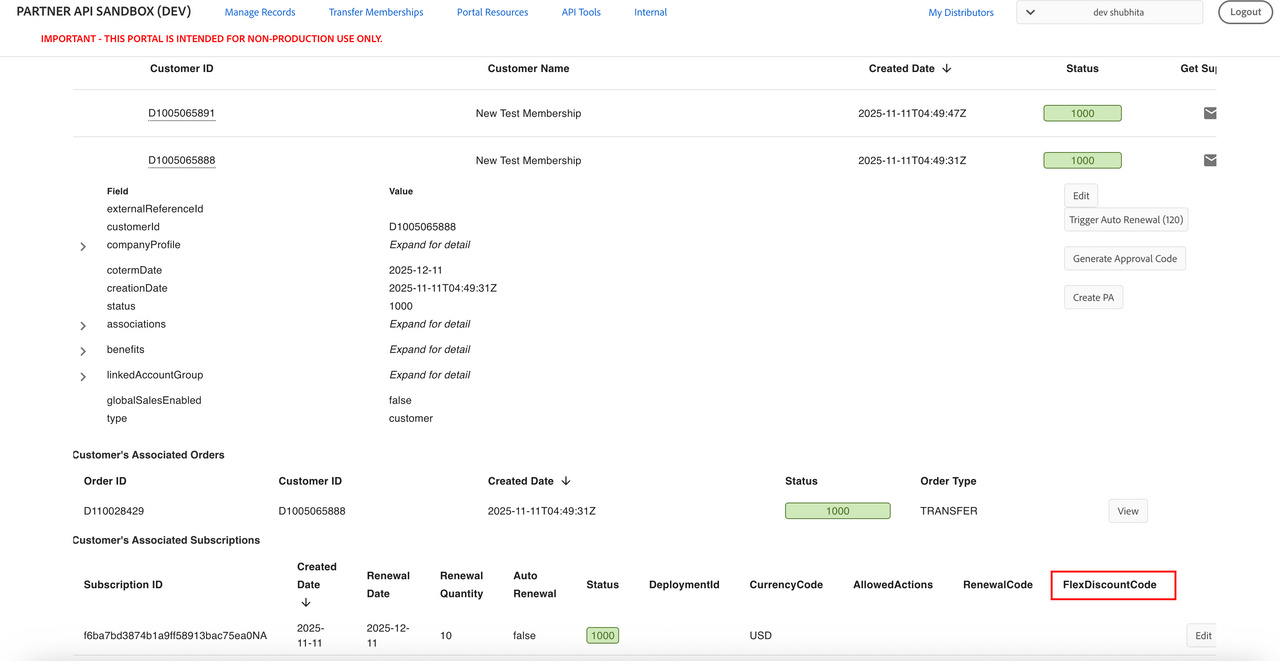Click sort arrow in orders Created Date header
This screenshot has width=1280, height=661.
(565, 481)
